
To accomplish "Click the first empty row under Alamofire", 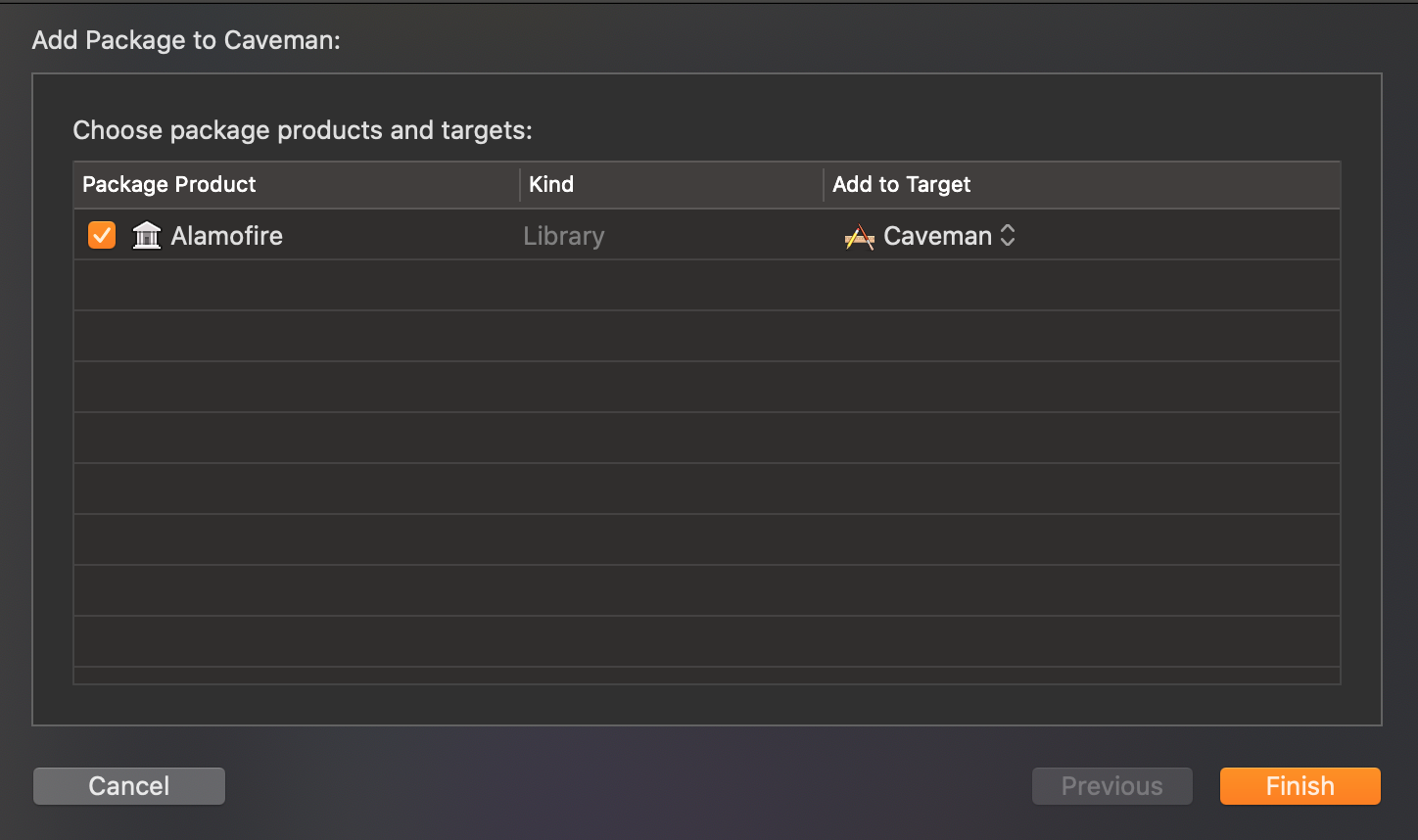I will coord(707,285).
